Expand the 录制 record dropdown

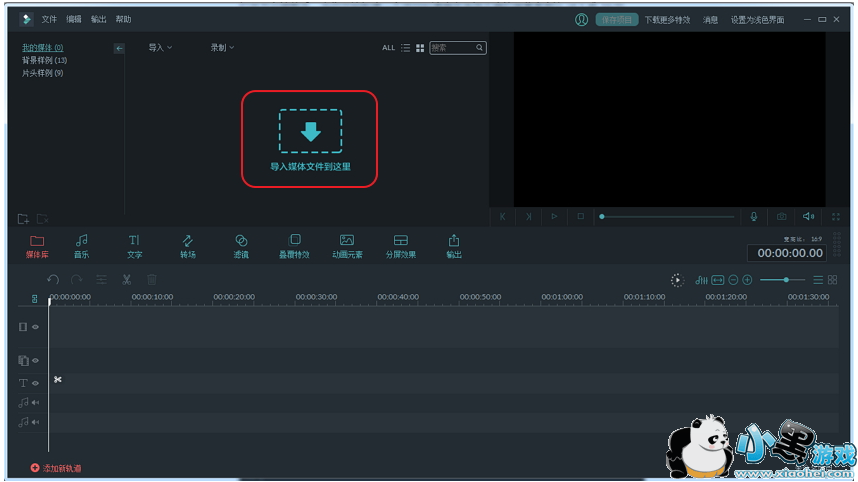pyautogui.click(x=221, y=48)
